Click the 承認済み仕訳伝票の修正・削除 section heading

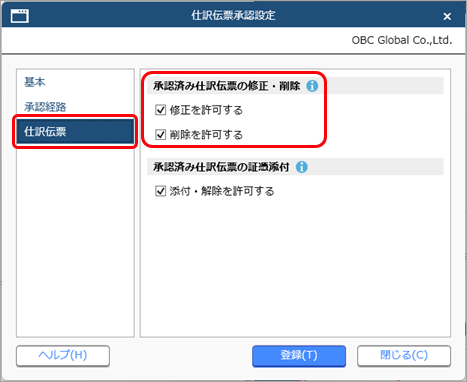pyautogui.click(x=227, y=86)
